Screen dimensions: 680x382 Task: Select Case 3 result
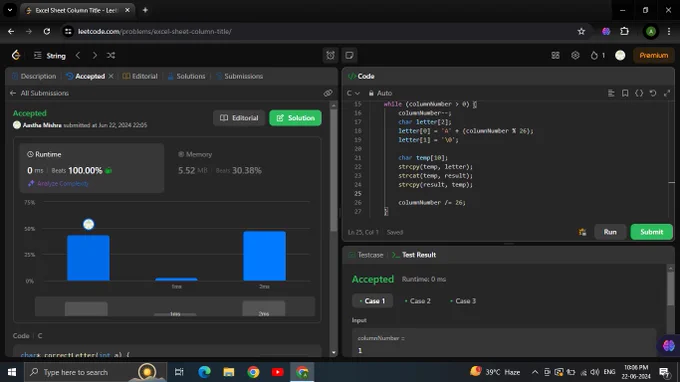[x=463, y=301]
